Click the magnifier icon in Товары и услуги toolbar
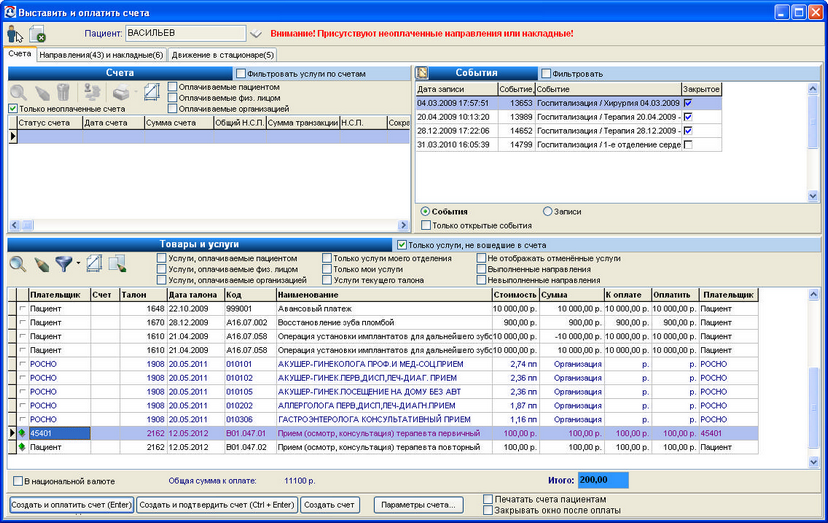 point(18,264)
